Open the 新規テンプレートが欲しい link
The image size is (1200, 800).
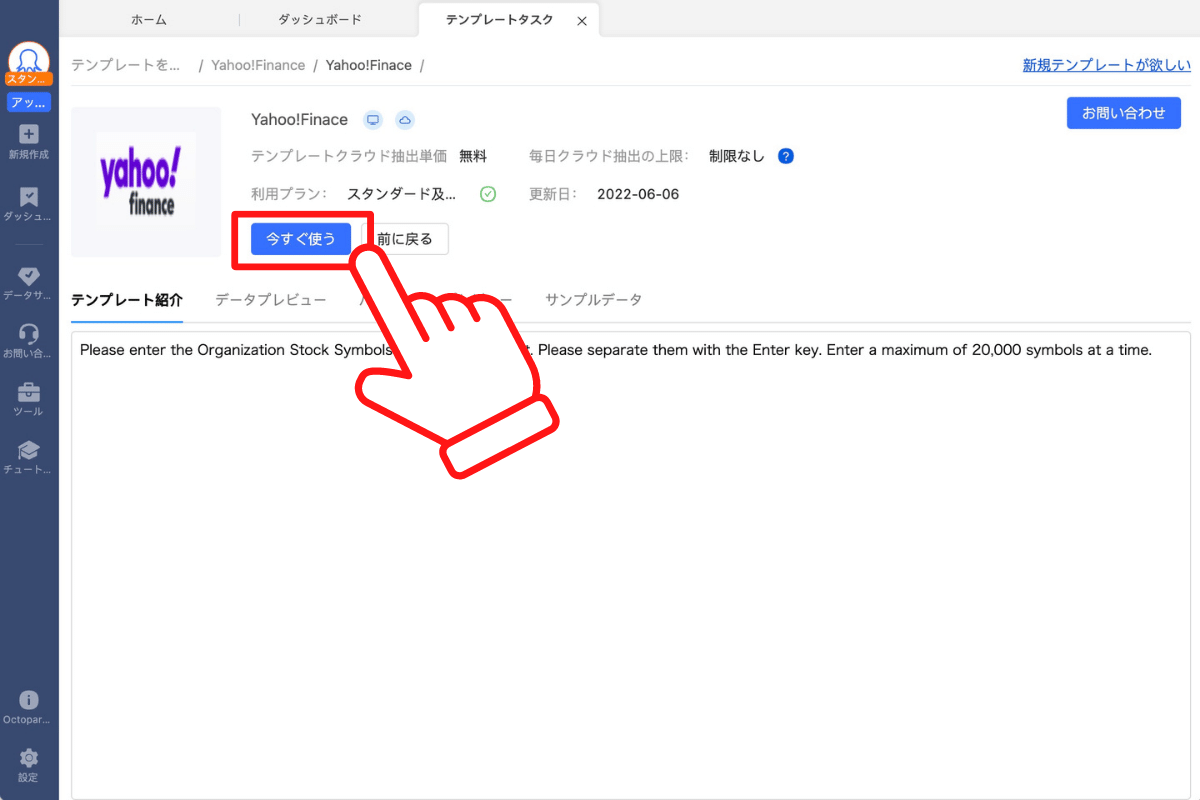coord(1106,64)
